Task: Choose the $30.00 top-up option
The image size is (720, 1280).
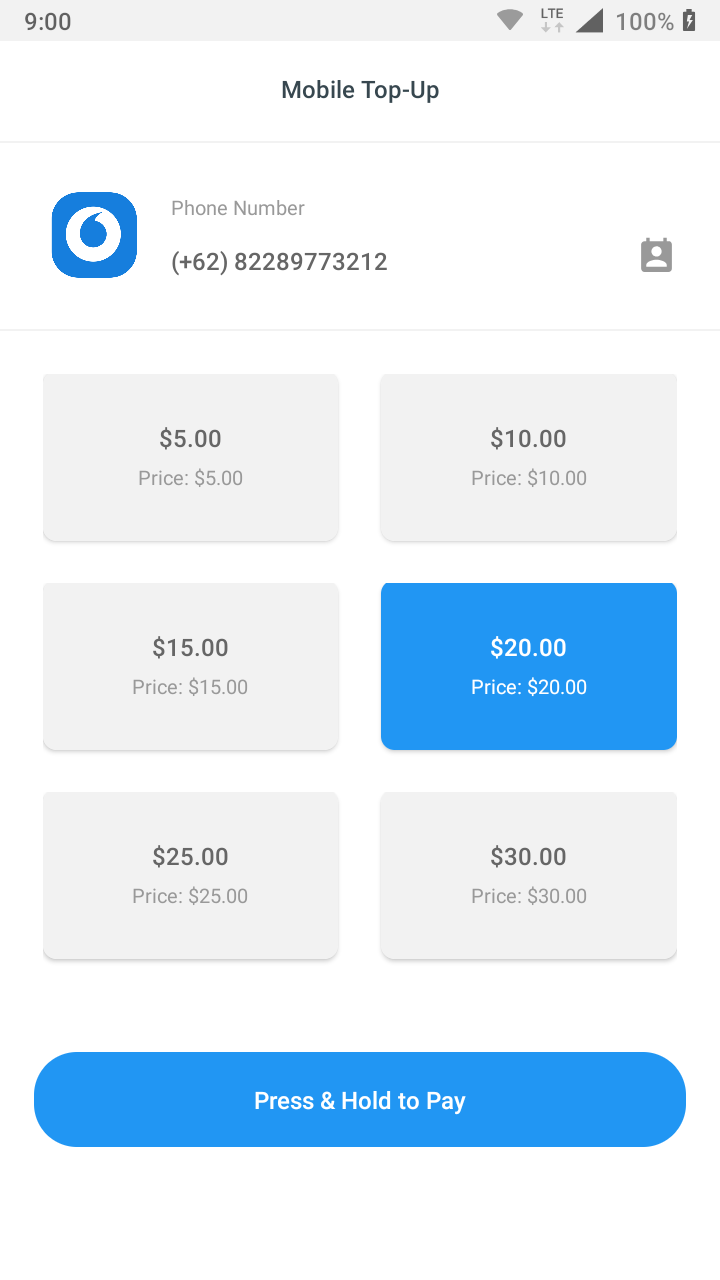Action: tap(528, 875)
